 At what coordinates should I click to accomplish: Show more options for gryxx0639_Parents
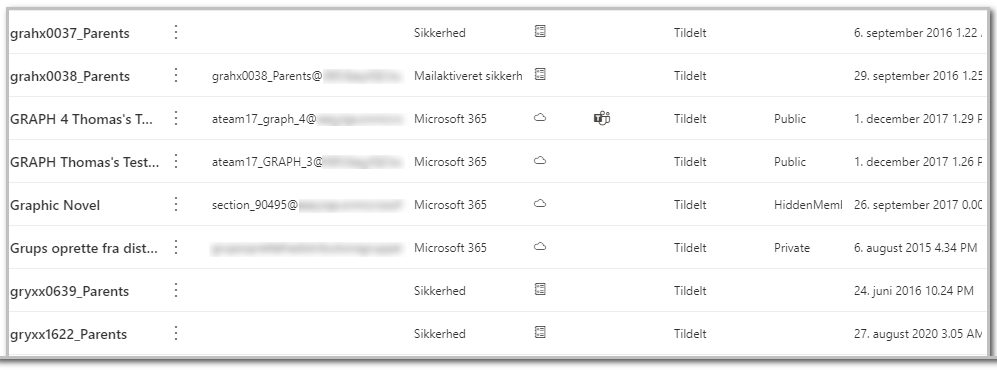(176, 291)
